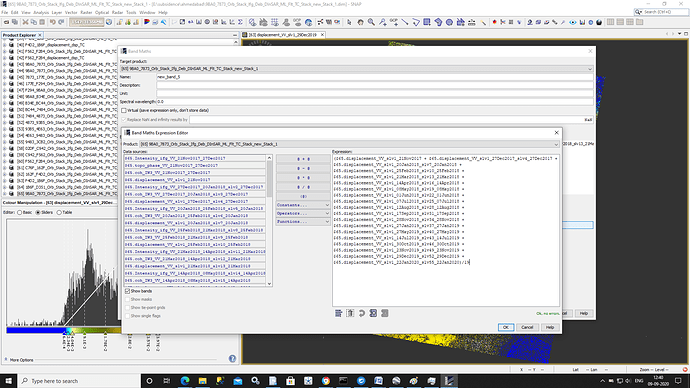Click the Sigma statistics icon in the toolbar
The image size is (690, 388).
[240, 22]
